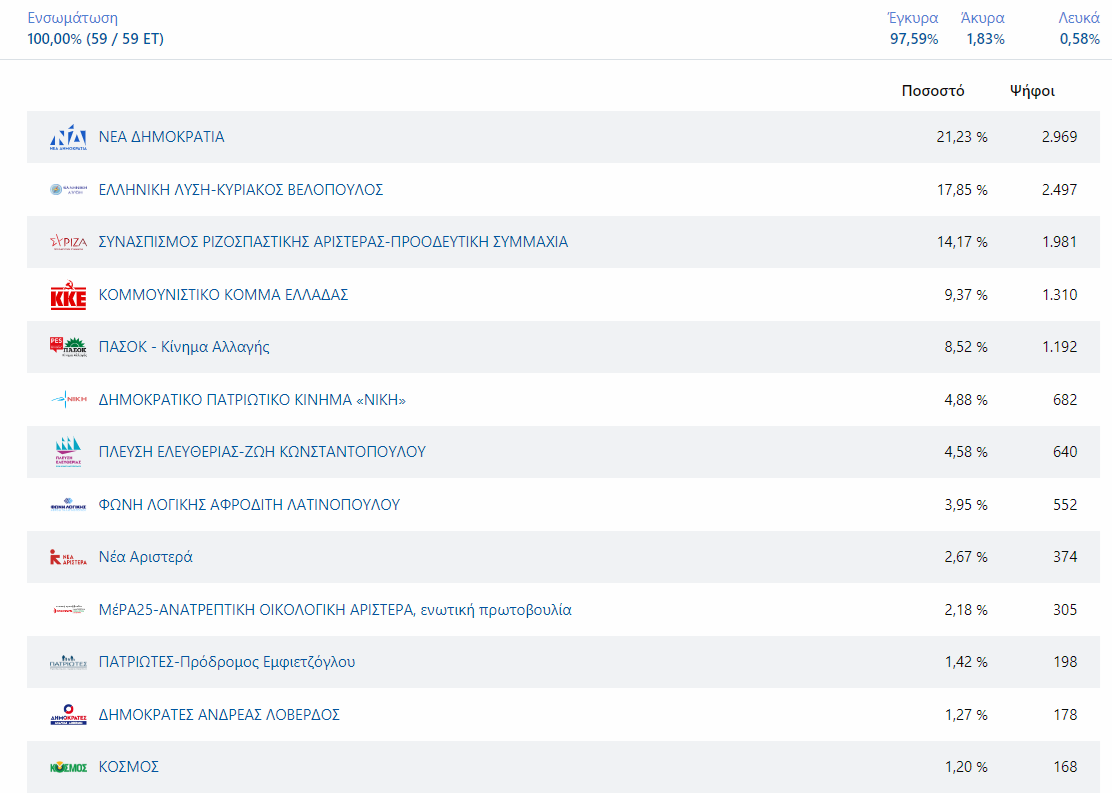Click the ΠΑΤΡΙΩΤΕΣ party logo
This screenshot has height=793, width=1112.
[x=68, y=662]
